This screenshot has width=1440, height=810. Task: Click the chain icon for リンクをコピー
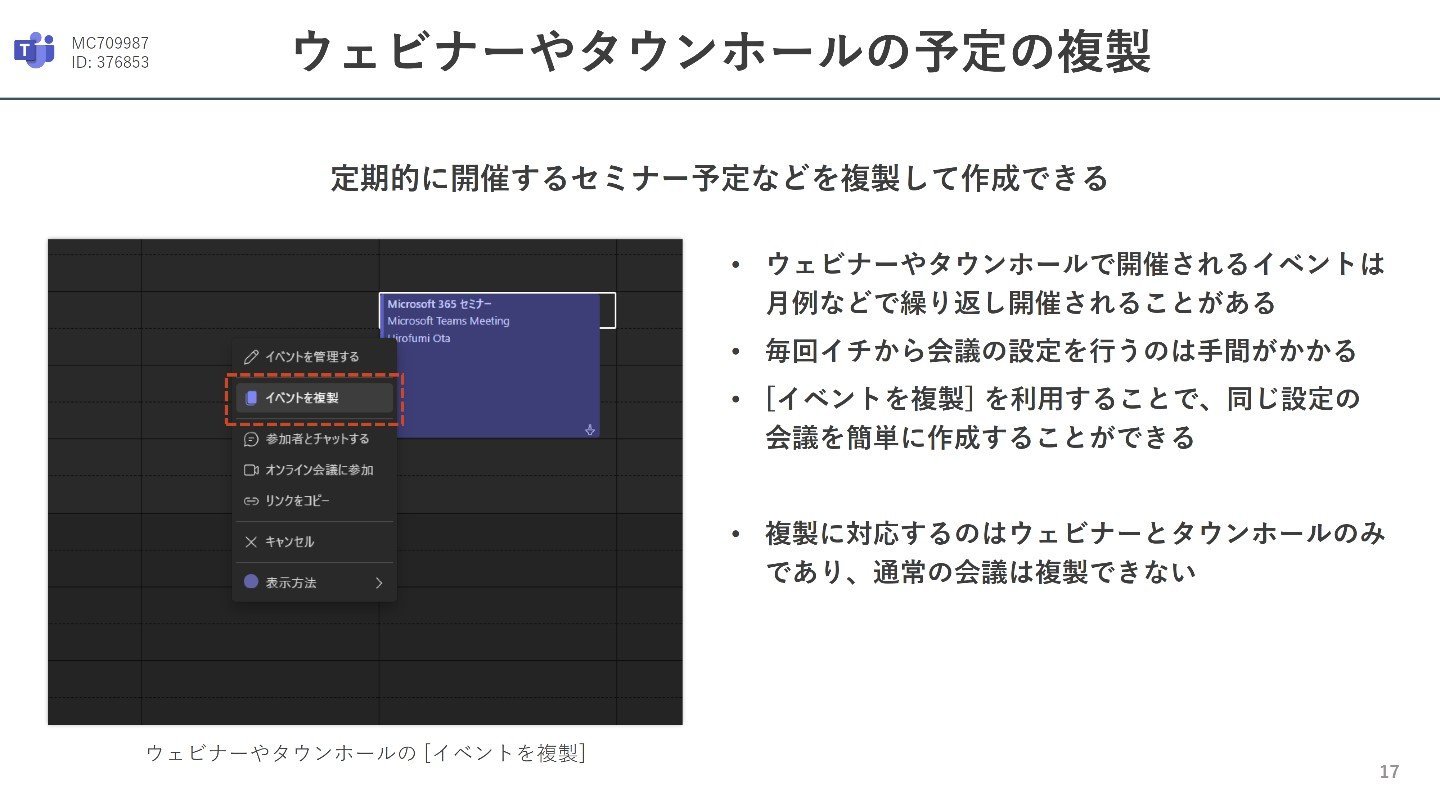tap(252, 501)
